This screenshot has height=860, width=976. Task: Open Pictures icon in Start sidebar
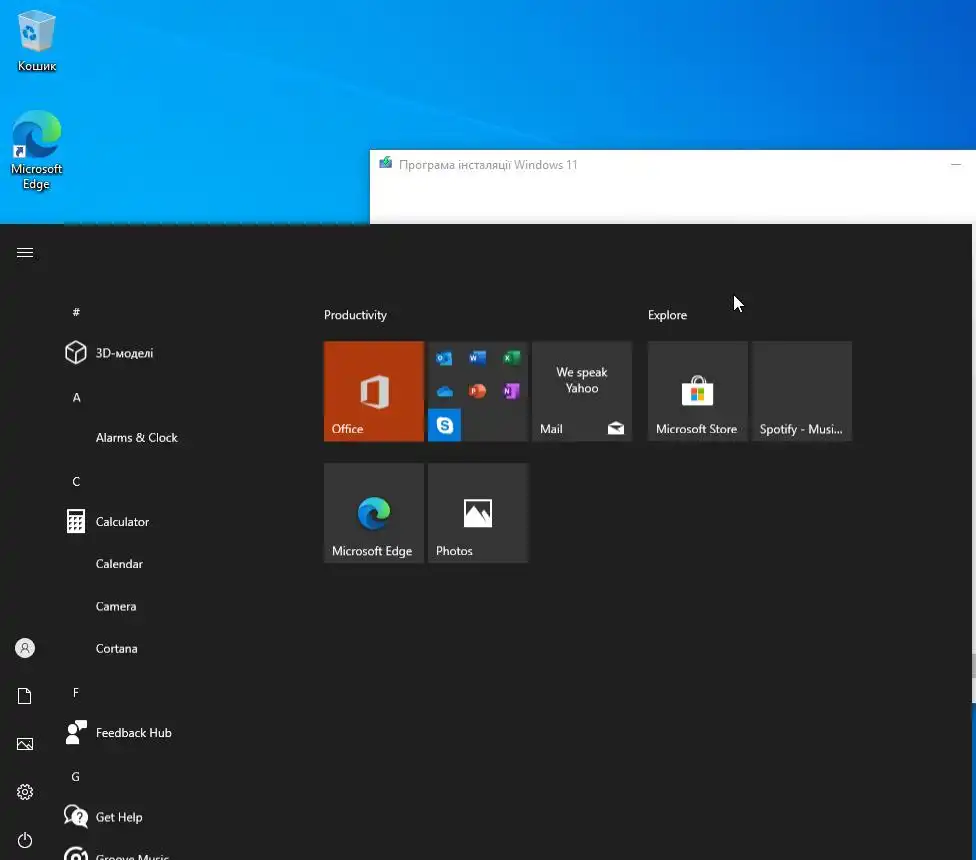point(25,744)
